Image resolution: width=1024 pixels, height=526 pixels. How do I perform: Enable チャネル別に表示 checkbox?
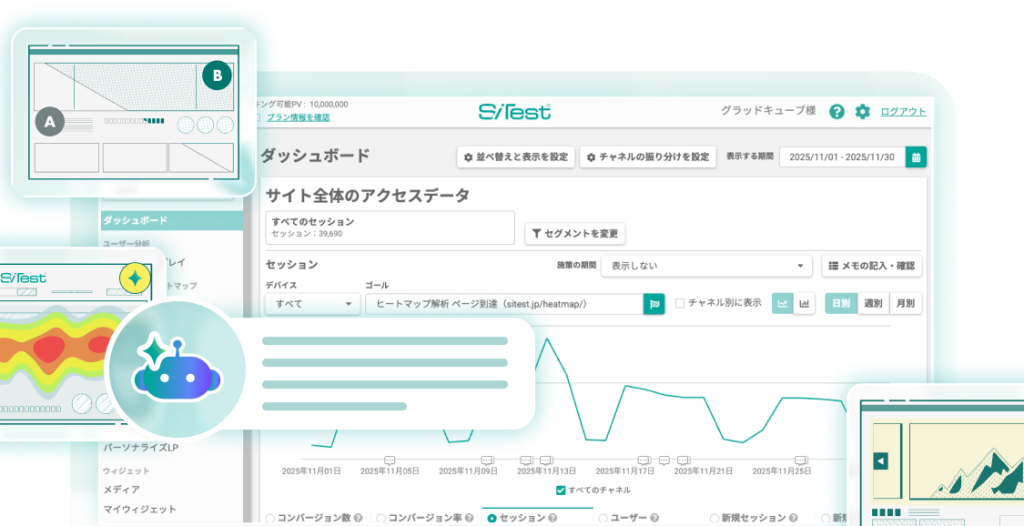click(x=680, y=303)
